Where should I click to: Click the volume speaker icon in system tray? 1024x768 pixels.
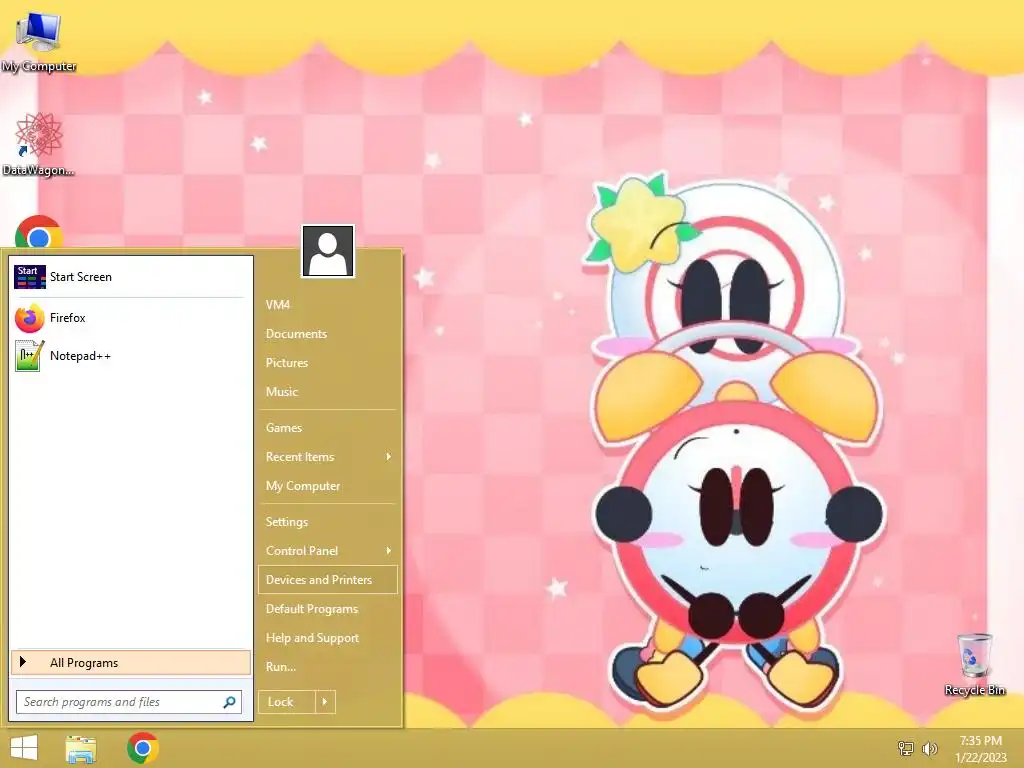point(929,748)
